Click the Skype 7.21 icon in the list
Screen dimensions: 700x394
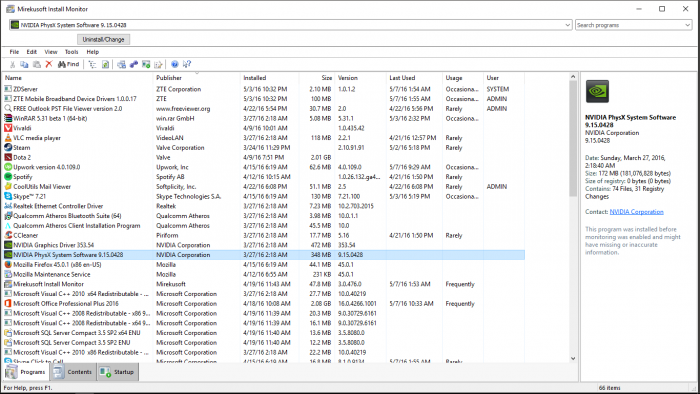pos(8,196)
